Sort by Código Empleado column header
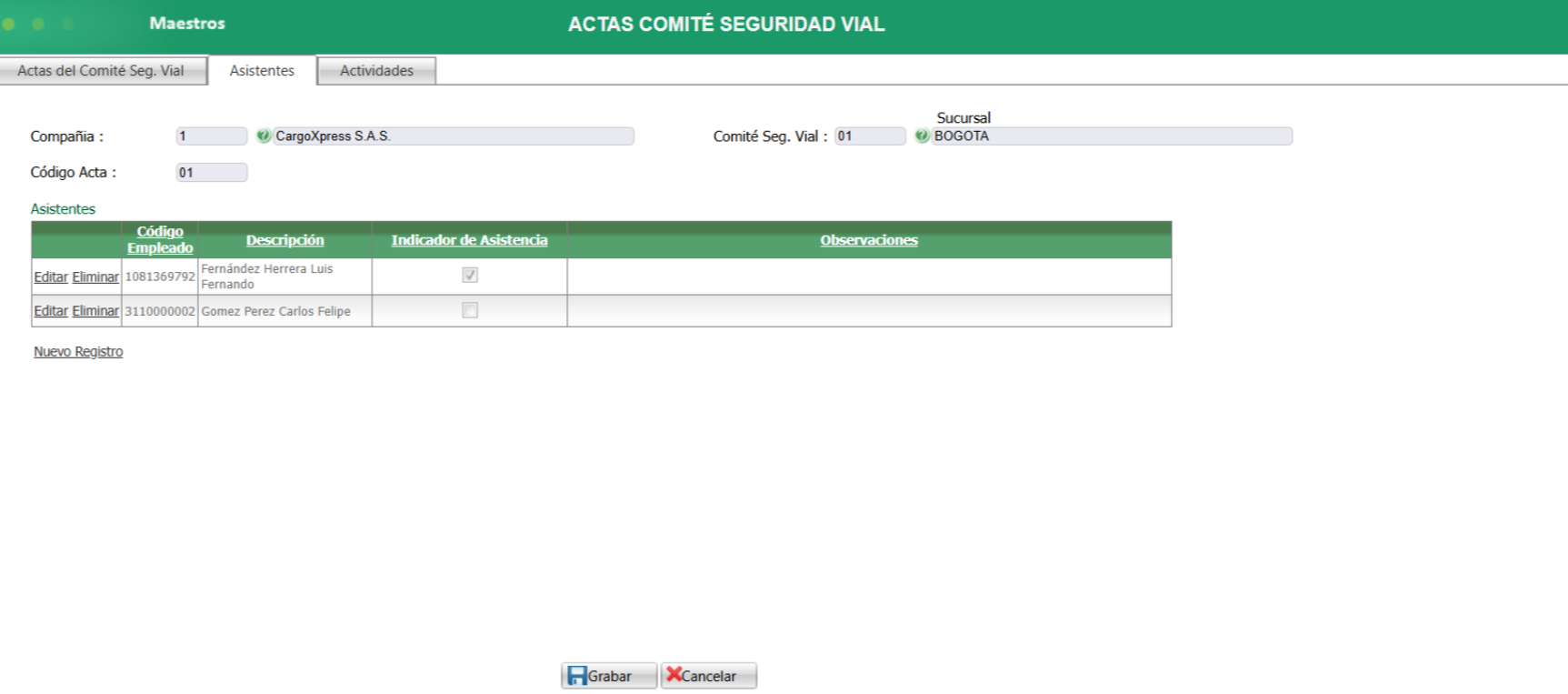1568x694 pixels. click(x=160, y=240)
